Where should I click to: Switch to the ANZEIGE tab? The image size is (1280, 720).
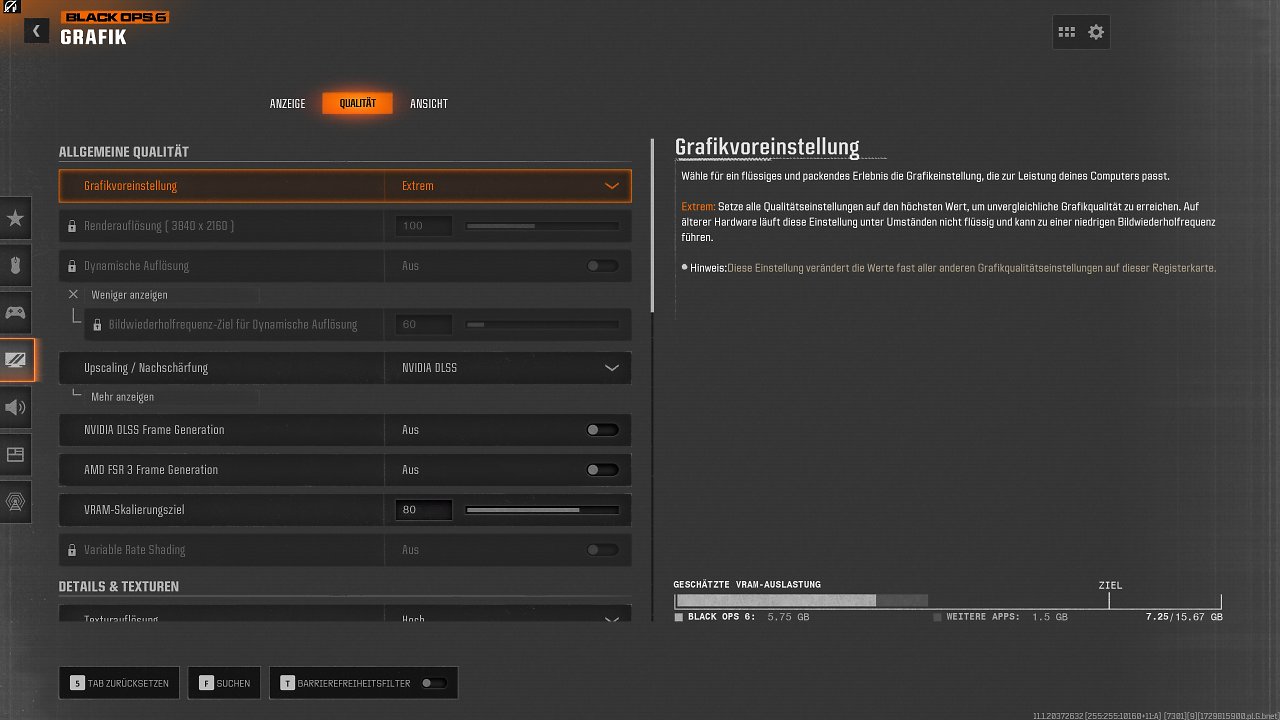[x=288, y=104]
